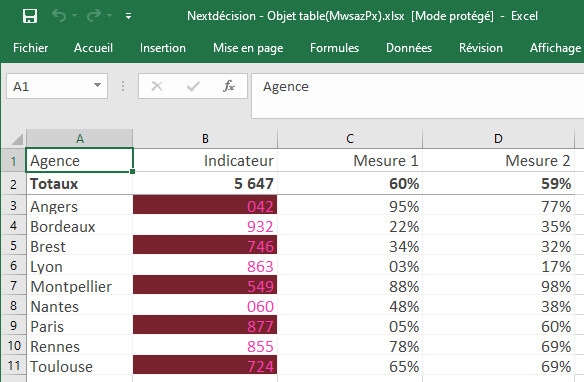Click the Nantes cell
The image size is (584, 382).
(79, 306)
